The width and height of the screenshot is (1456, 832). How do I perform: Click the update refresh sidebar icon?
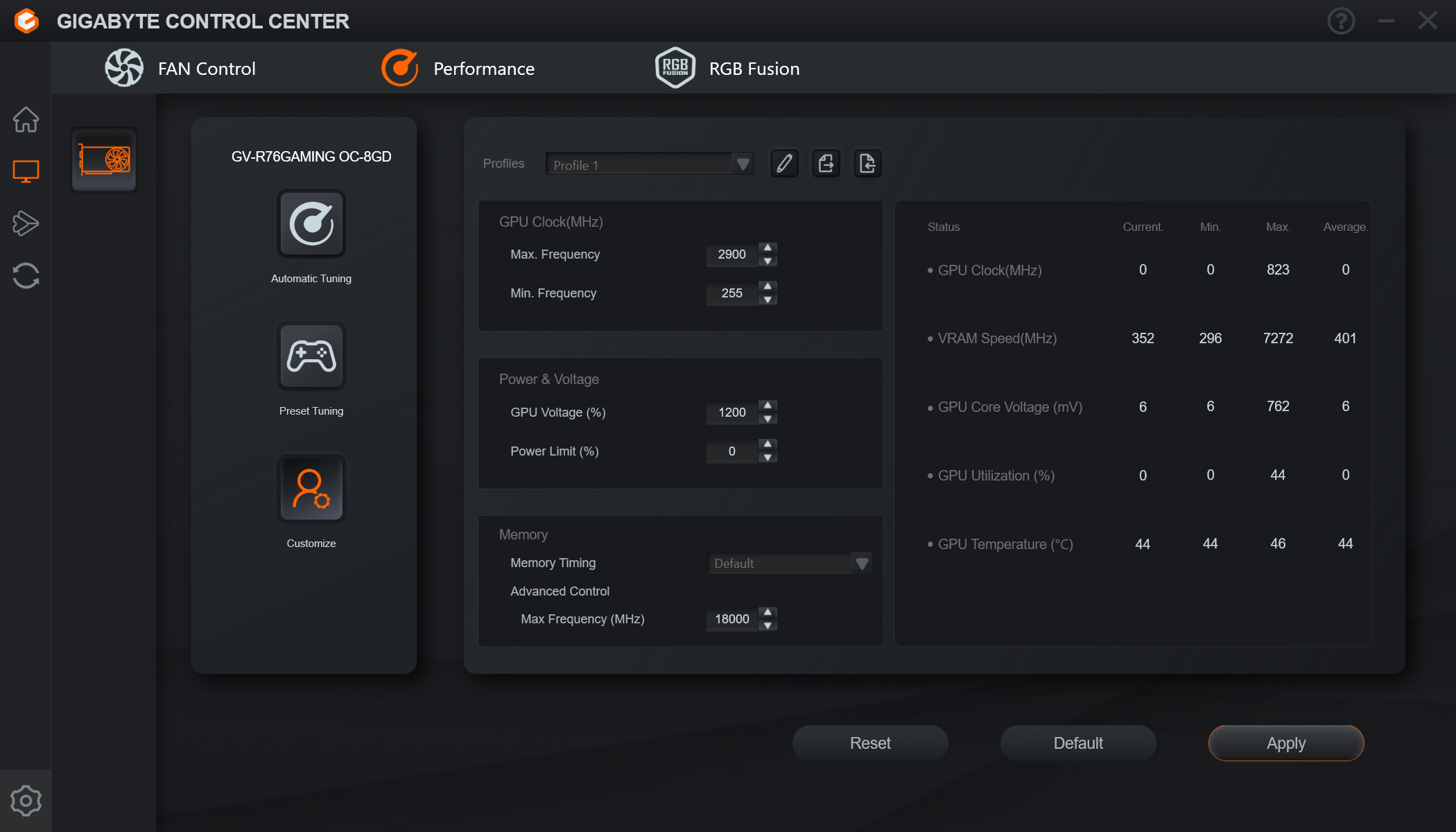coord(26,275)
